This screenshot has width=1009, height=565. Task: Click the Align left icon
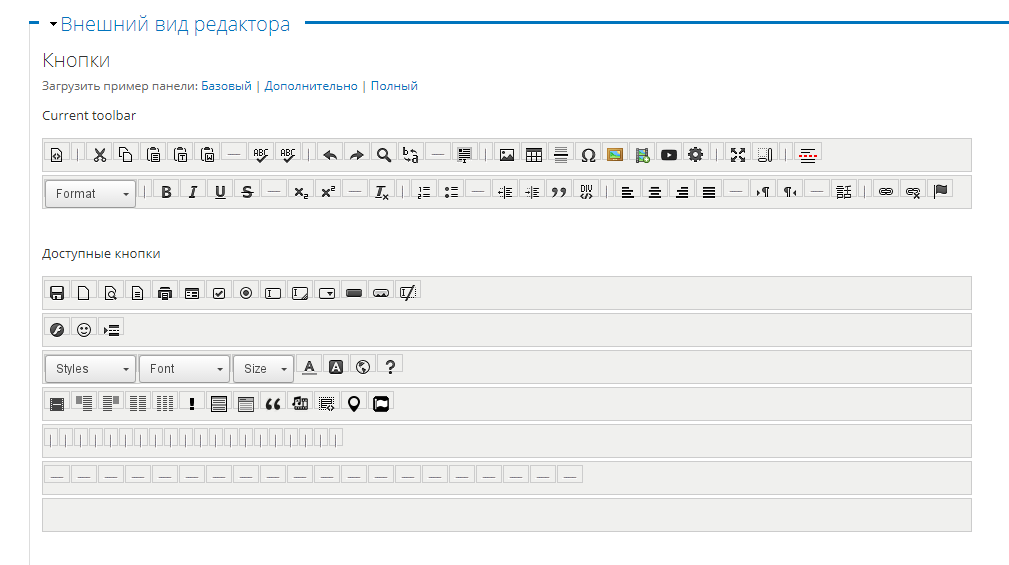627,192
